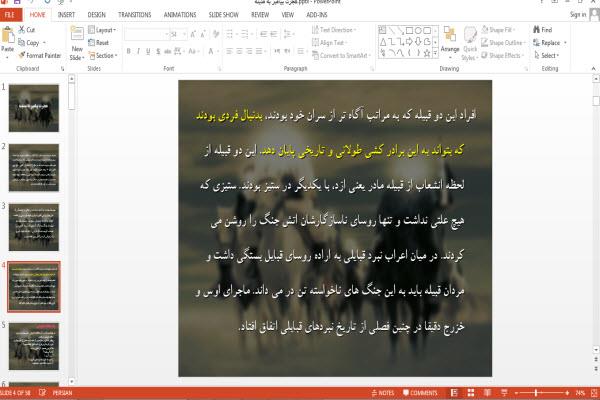Decrease list indent level
600x400 pixels.
[x=263, y=34]
